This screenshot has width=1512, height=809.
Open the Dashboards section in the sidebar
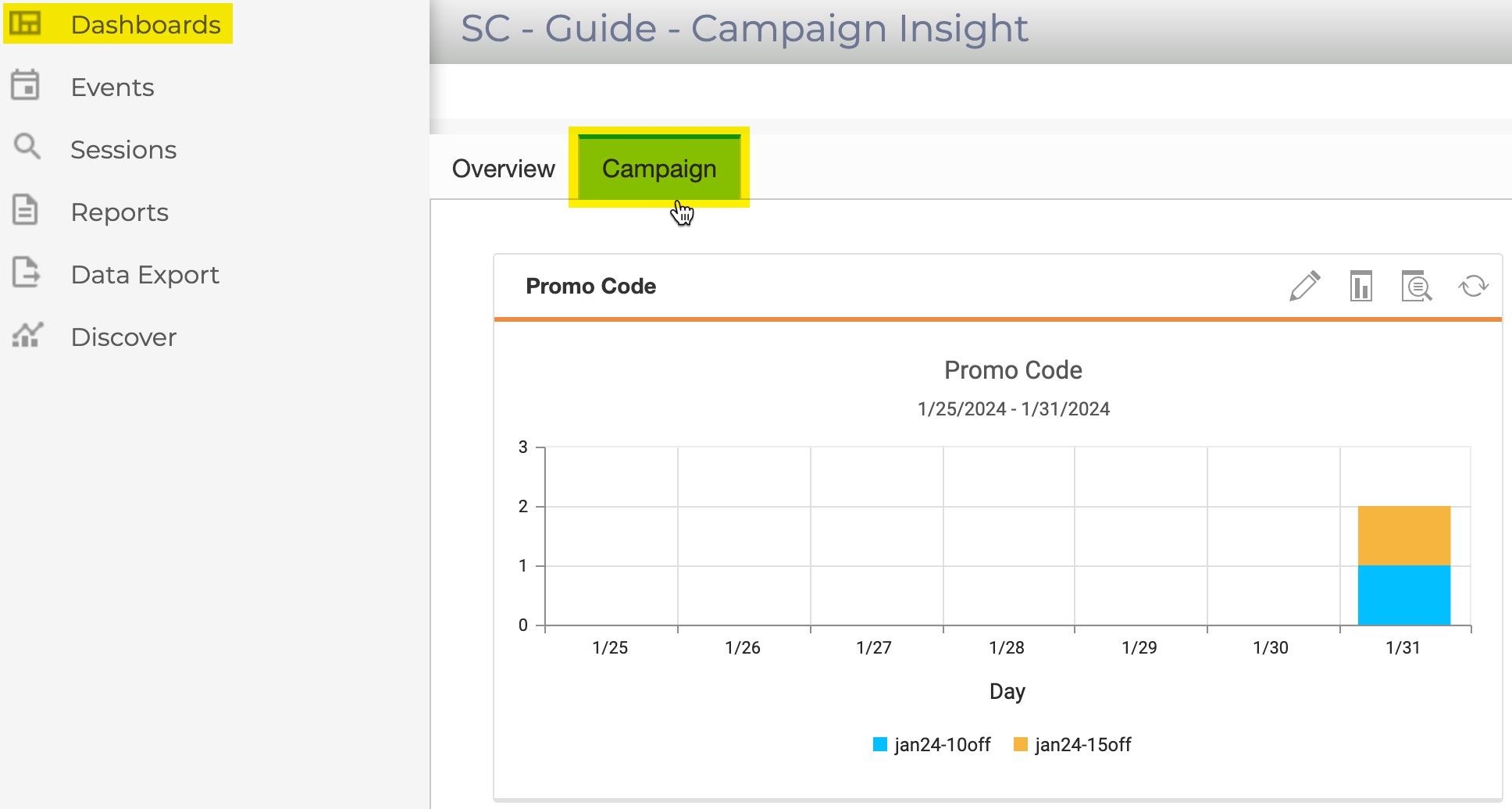coord(145,24)
